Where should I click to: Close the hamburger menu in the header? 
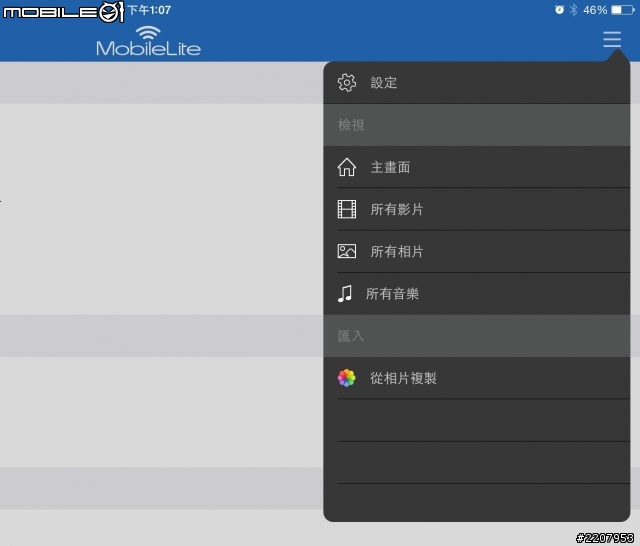pyautogui.click(x=612, y=39)
